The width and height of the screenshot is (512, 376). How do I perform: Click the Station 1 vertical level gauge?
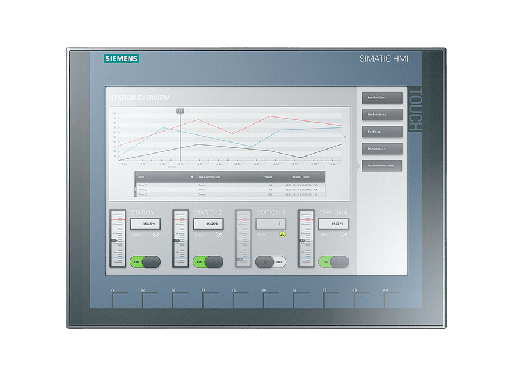118,238
